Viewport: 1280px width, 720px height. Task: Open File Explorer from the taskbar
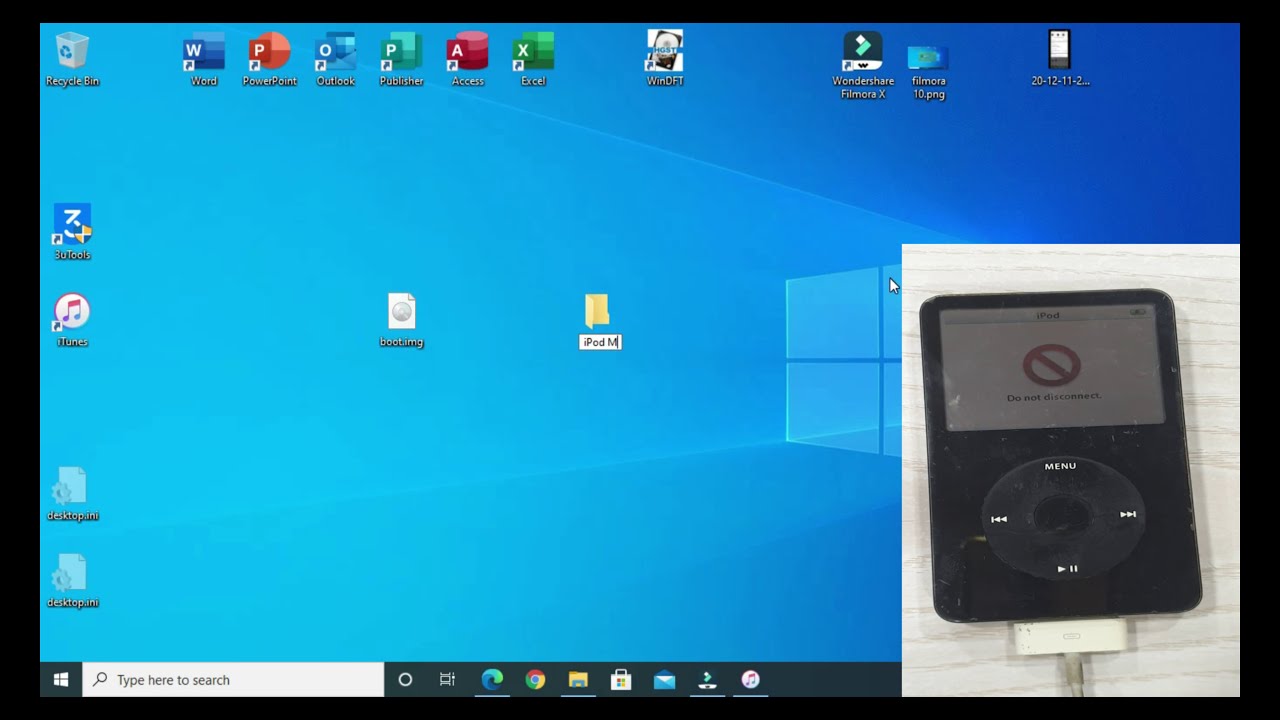click(578, 680)
